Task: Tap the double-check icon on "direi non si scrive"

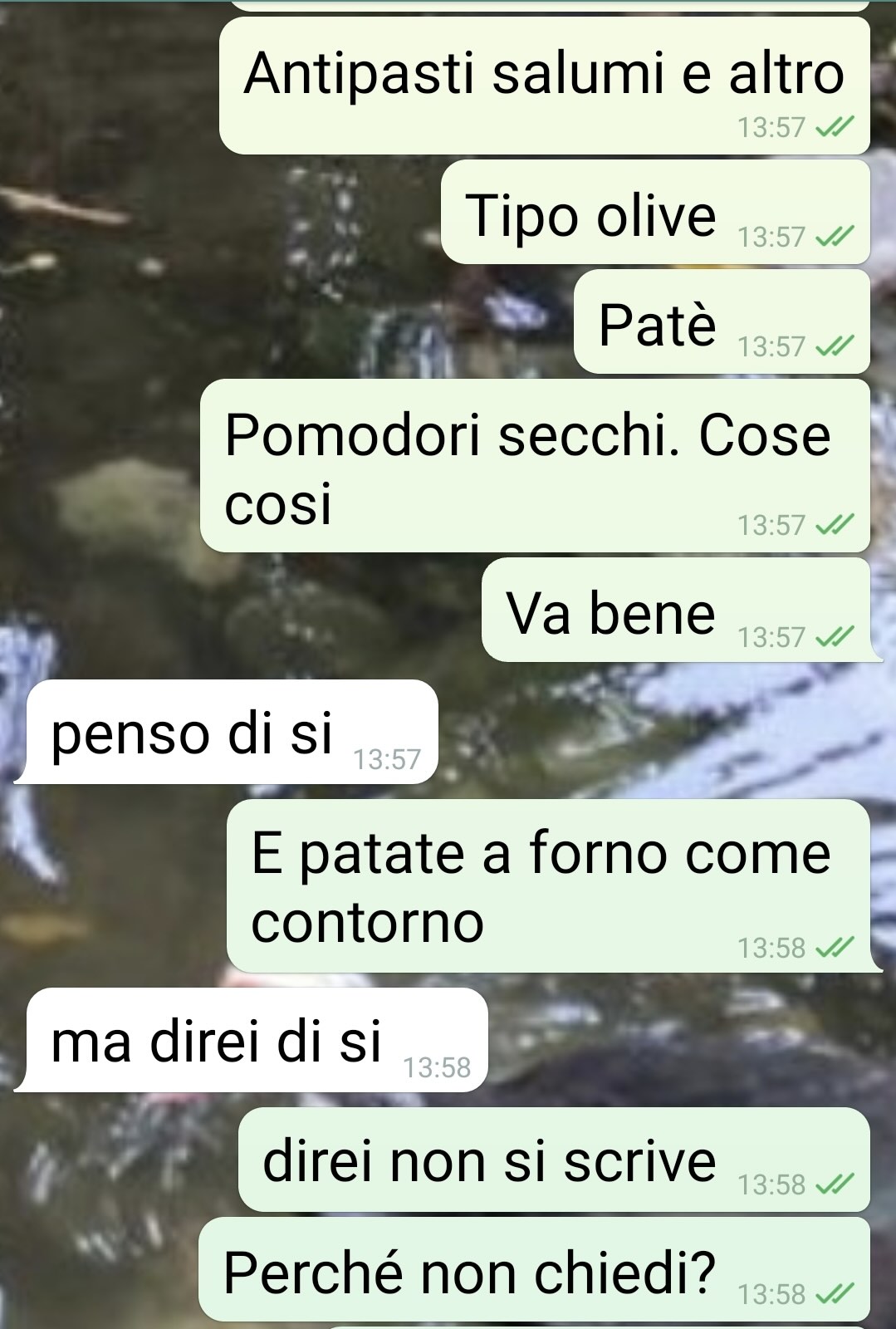Action: (x=835, y=1184)
